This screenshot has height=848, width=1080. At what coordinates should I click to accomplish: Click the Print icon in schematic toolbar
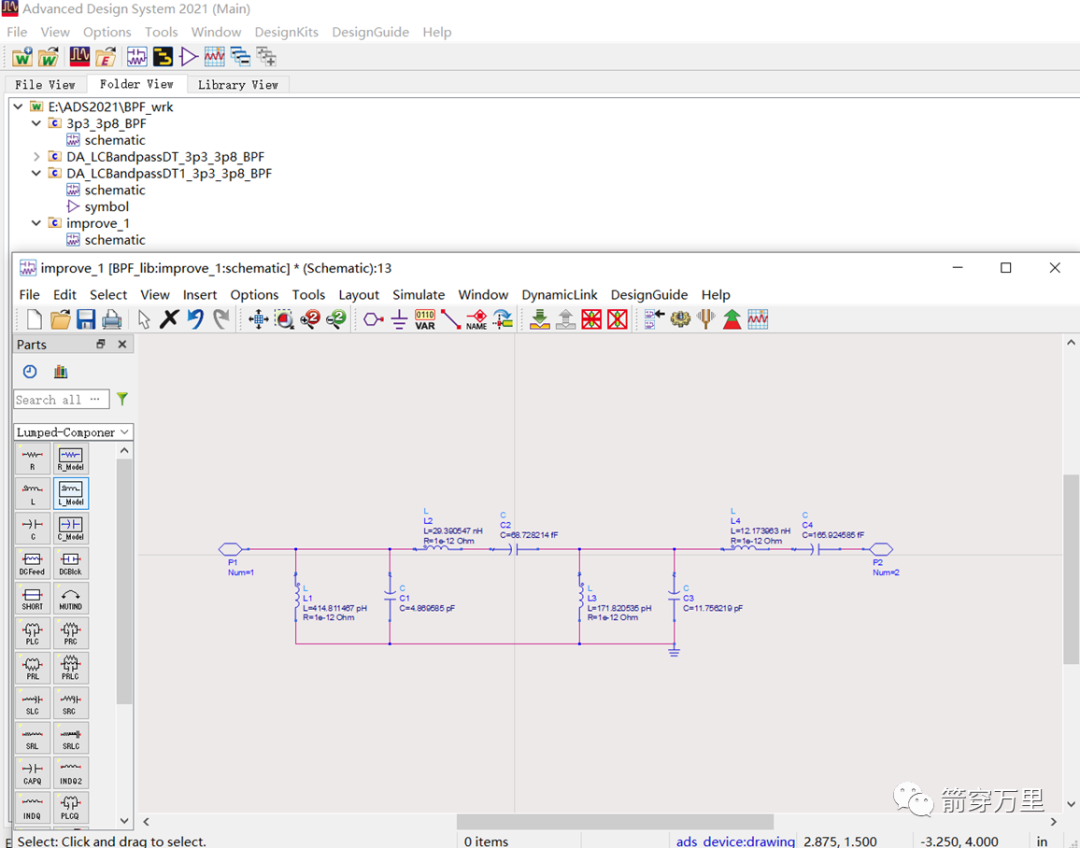tap(112, 319)
